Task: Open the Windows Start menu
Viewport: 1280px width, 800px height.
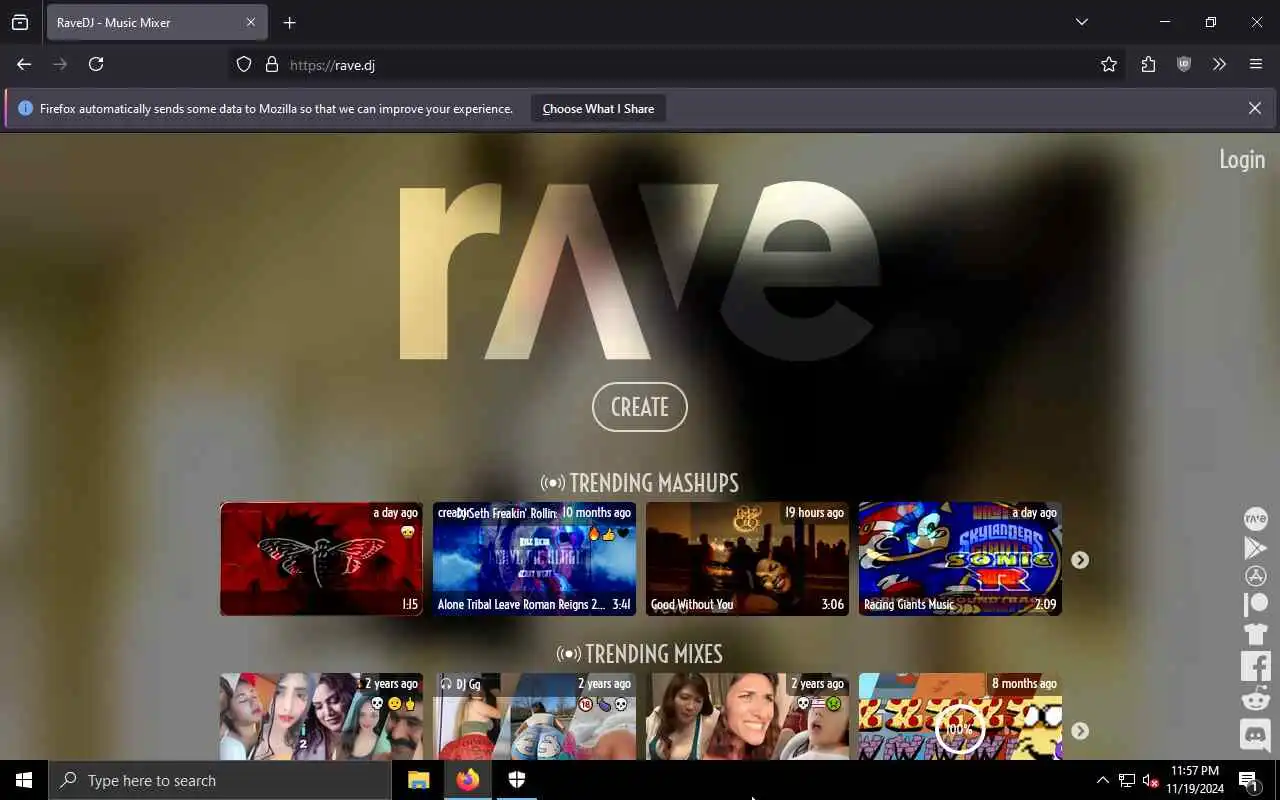Action: pos(24,780)
